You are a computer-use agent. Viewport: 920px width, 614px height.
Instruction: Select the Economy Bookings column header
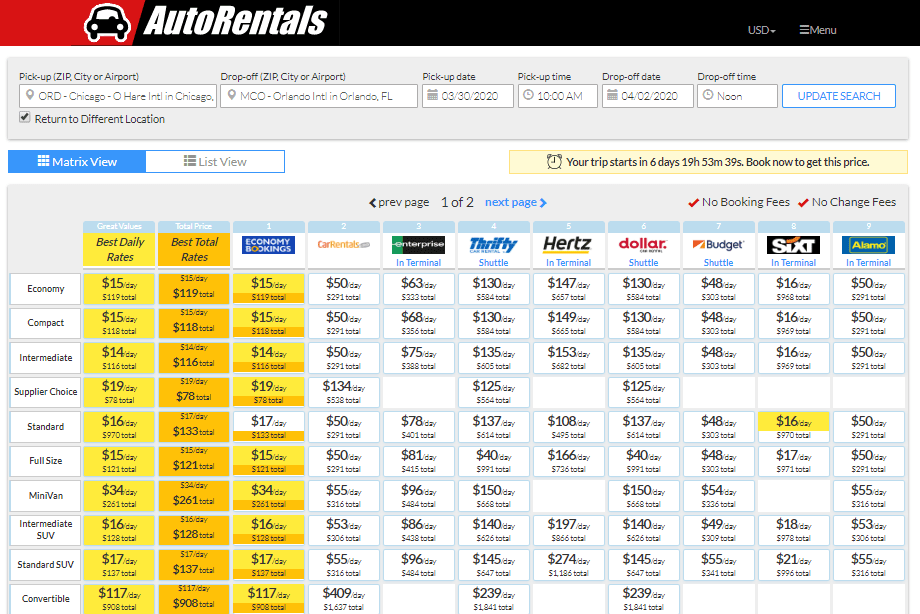[268, 245]
